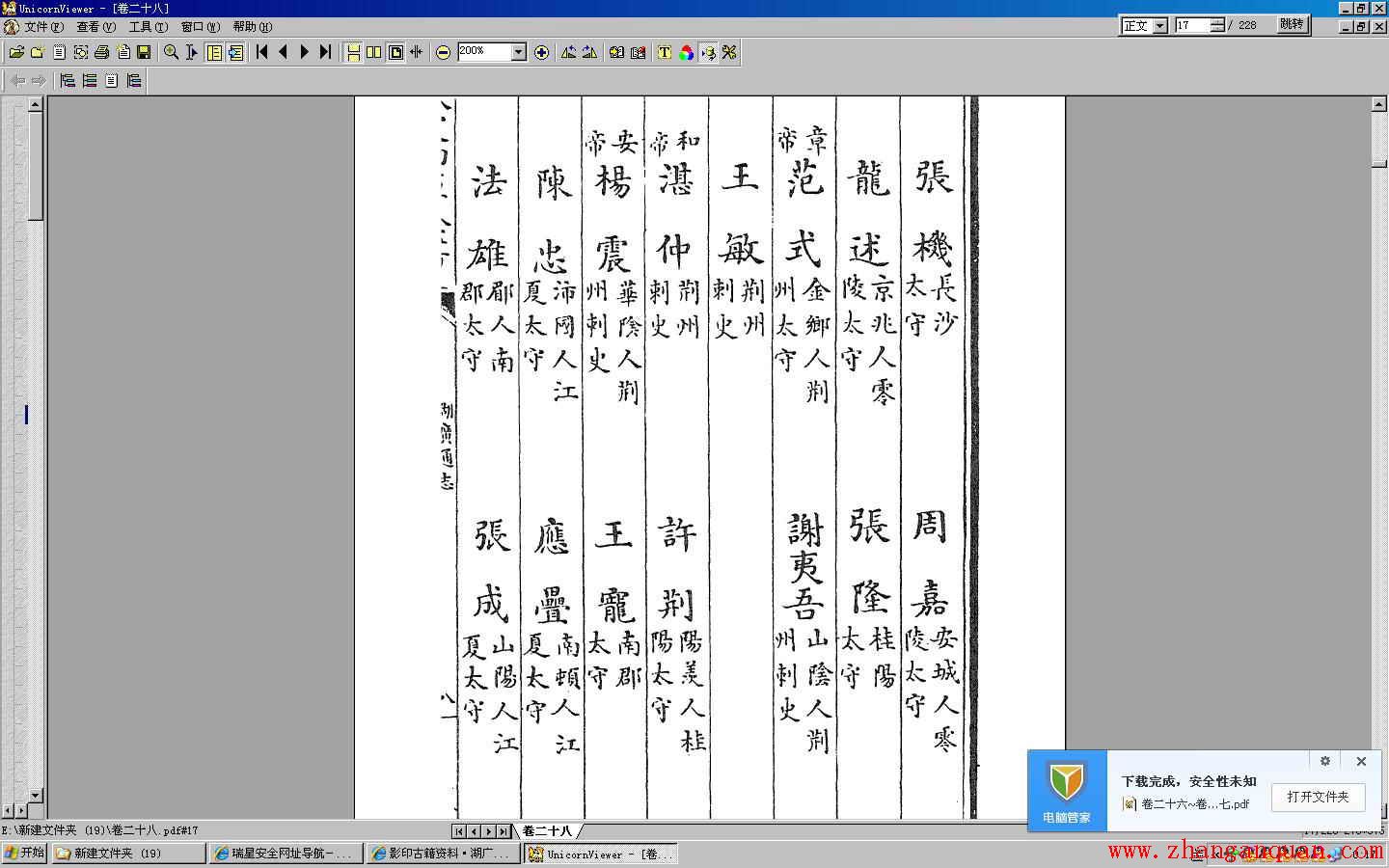Go to the previous page
The width and height of the screenshot is (1389, 868).
[284, 52]
